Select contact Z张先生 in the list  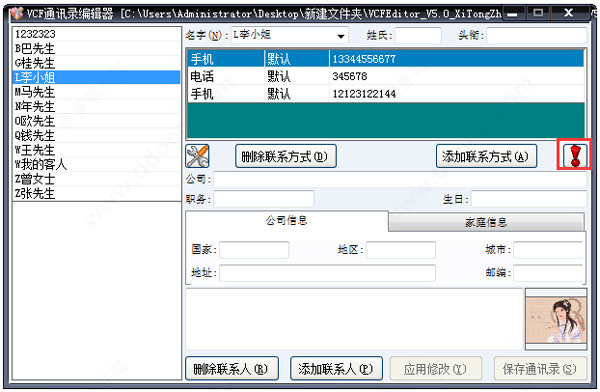96,193
